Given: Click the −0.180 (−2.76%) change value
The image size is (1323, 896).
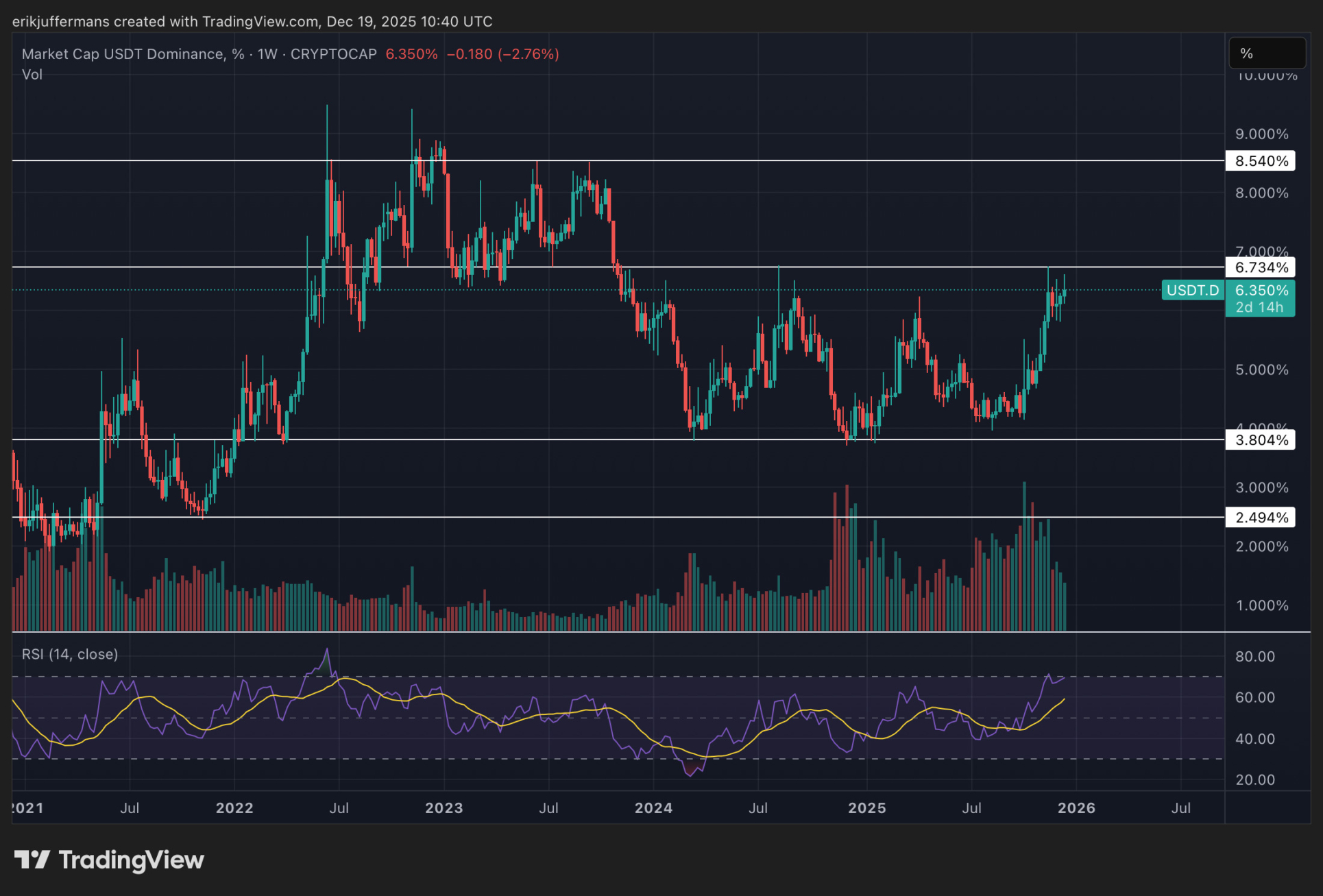Looking at the screenshot, I should [x=502, y=54].
